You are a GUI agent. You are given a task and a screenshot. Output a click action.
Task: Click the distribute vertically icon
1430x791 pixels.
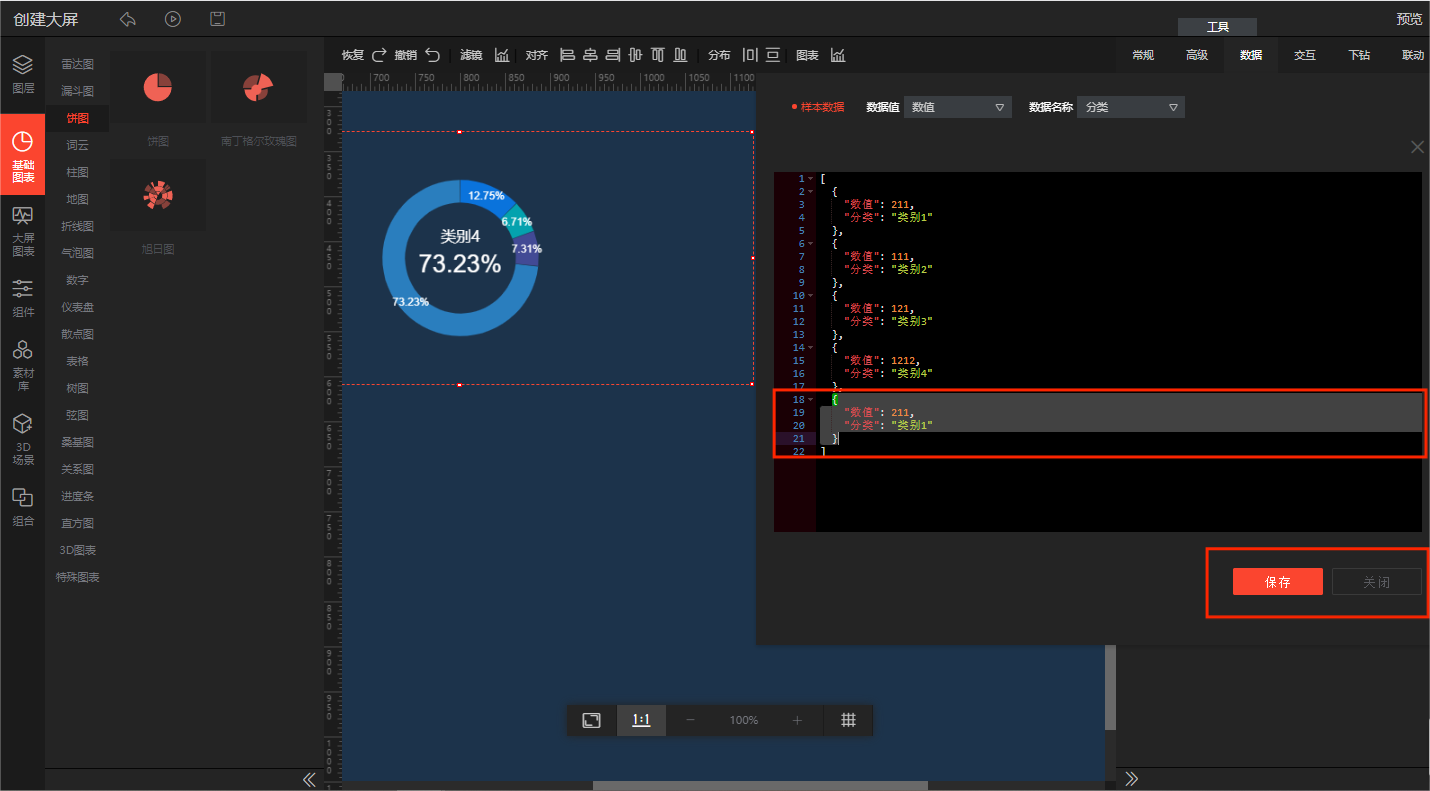coord(772,55)
